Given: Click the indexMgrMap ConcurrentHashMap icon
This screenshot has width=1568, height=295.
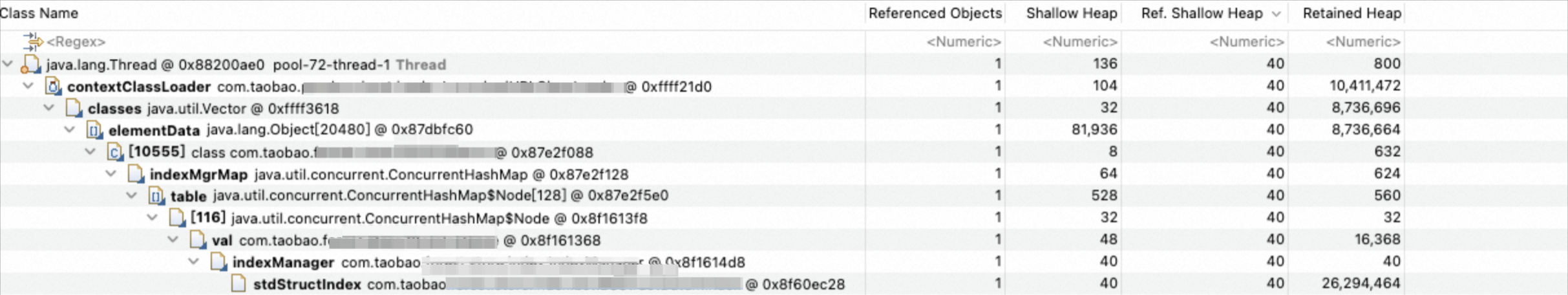Looking at the screenshot, I should tap(136, 174).
